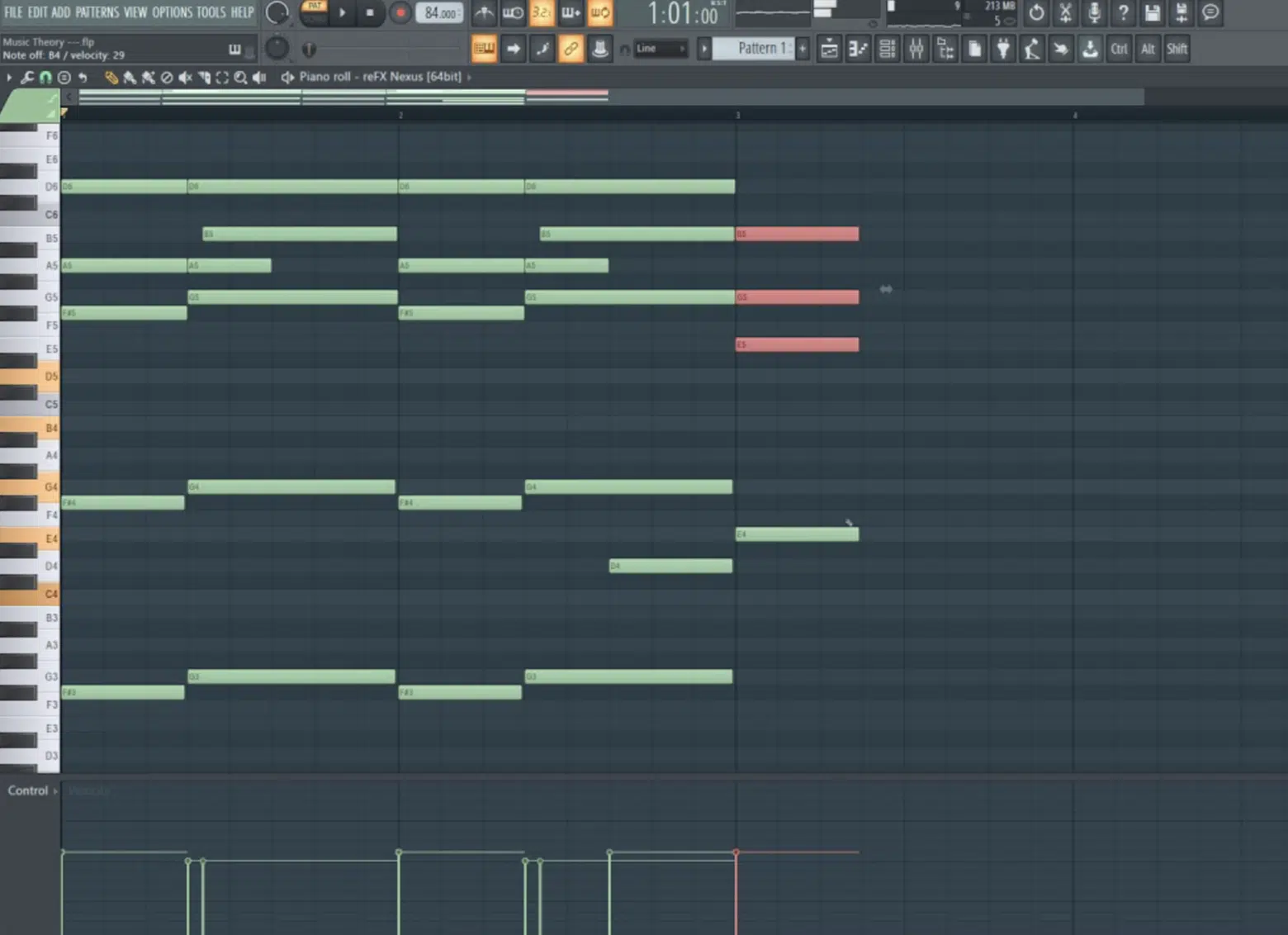Open the FILE menu

tap(13, 12)
